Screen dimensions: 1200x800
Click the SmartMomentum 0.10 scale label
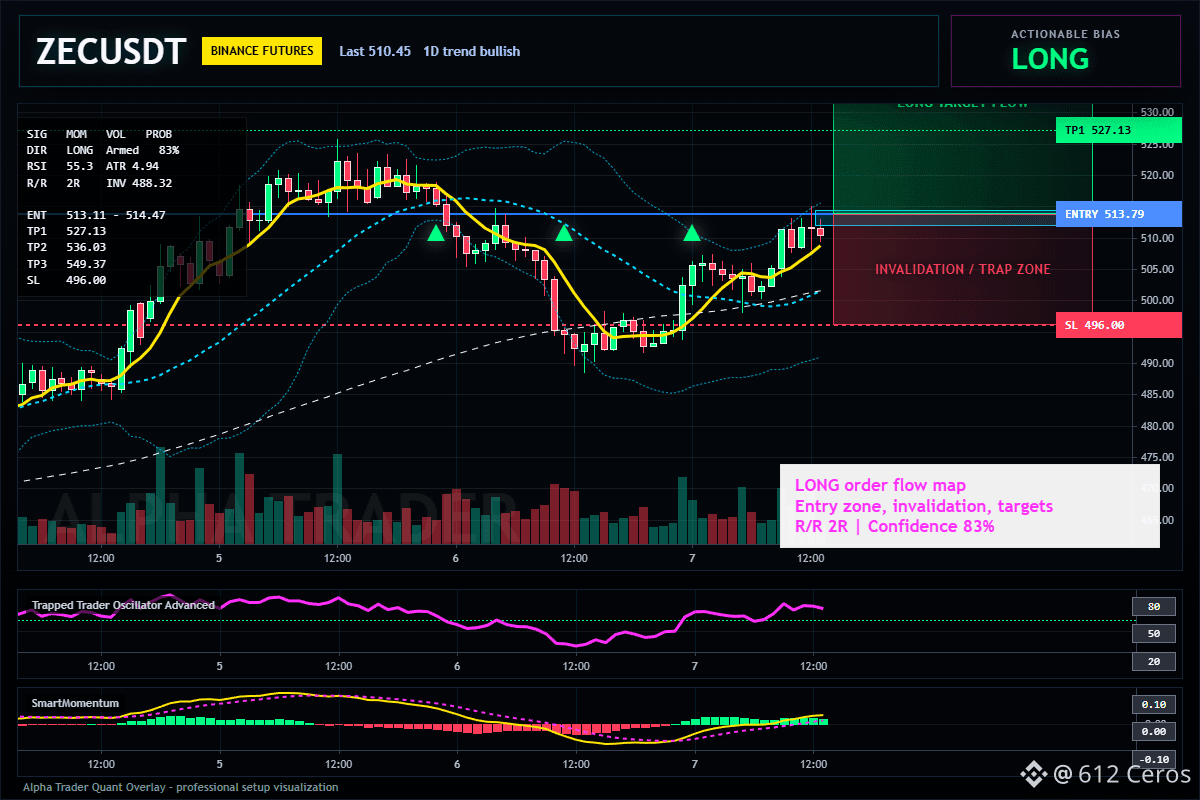pyautogui.click(x=1153, y=704)
